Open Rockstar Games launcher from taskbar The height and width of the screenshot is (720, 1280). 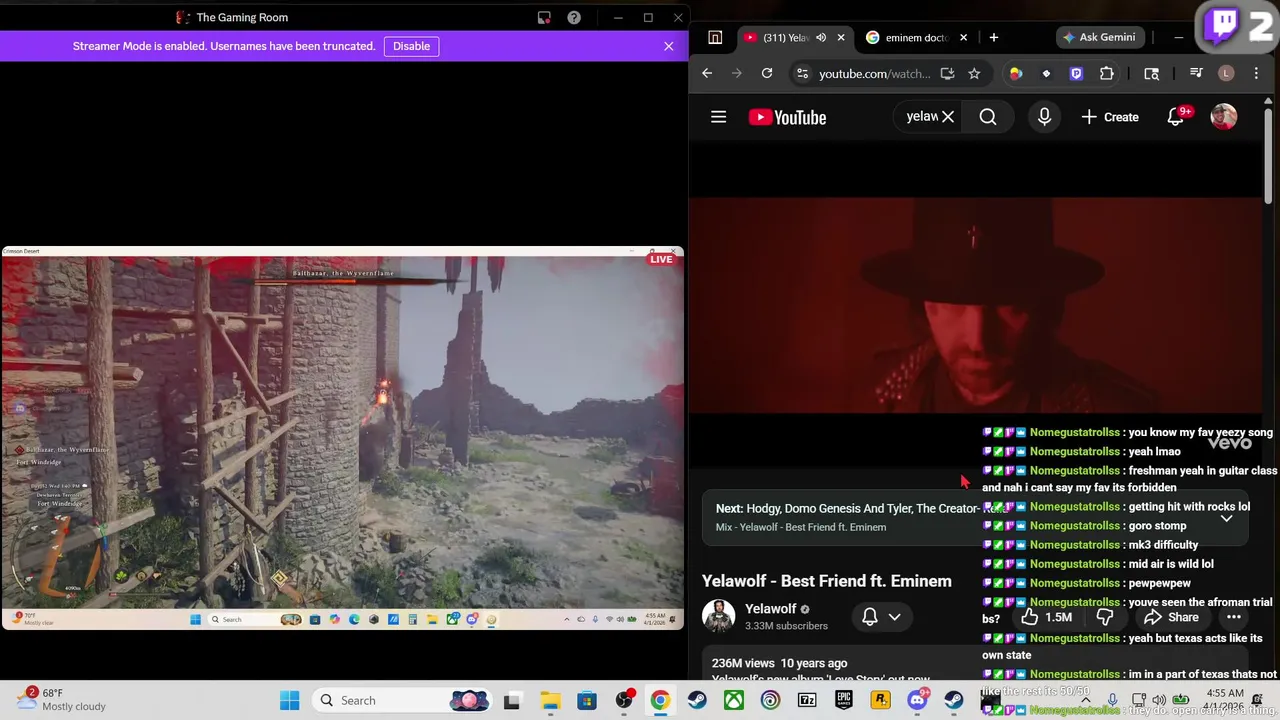pyautogui.click(x=881, y=700)
